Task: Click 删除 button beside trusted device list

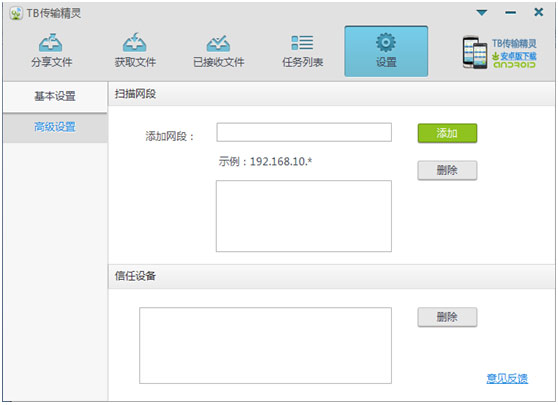Action: (x=447, y=317)
